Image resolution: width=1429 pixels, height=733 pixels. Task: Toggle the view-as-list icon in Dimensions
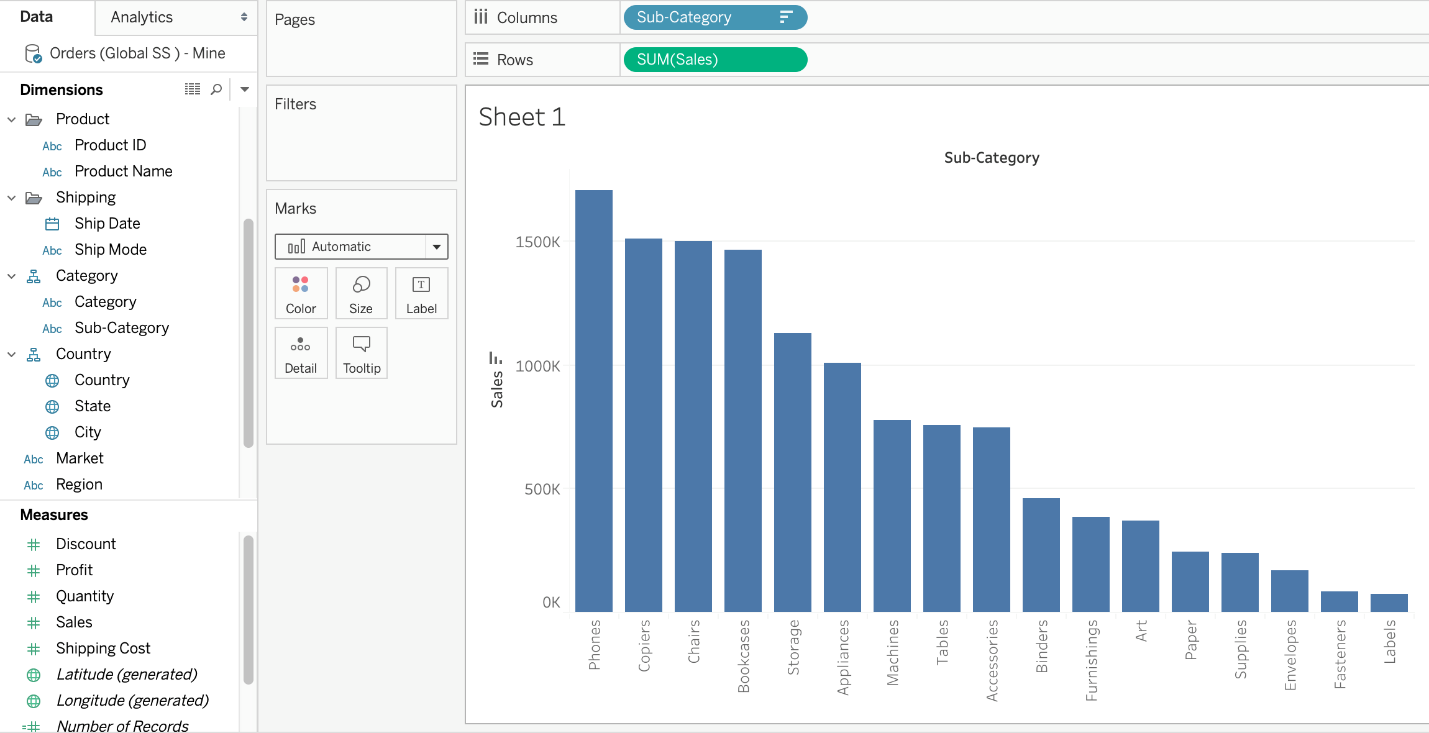click(193, 90)
